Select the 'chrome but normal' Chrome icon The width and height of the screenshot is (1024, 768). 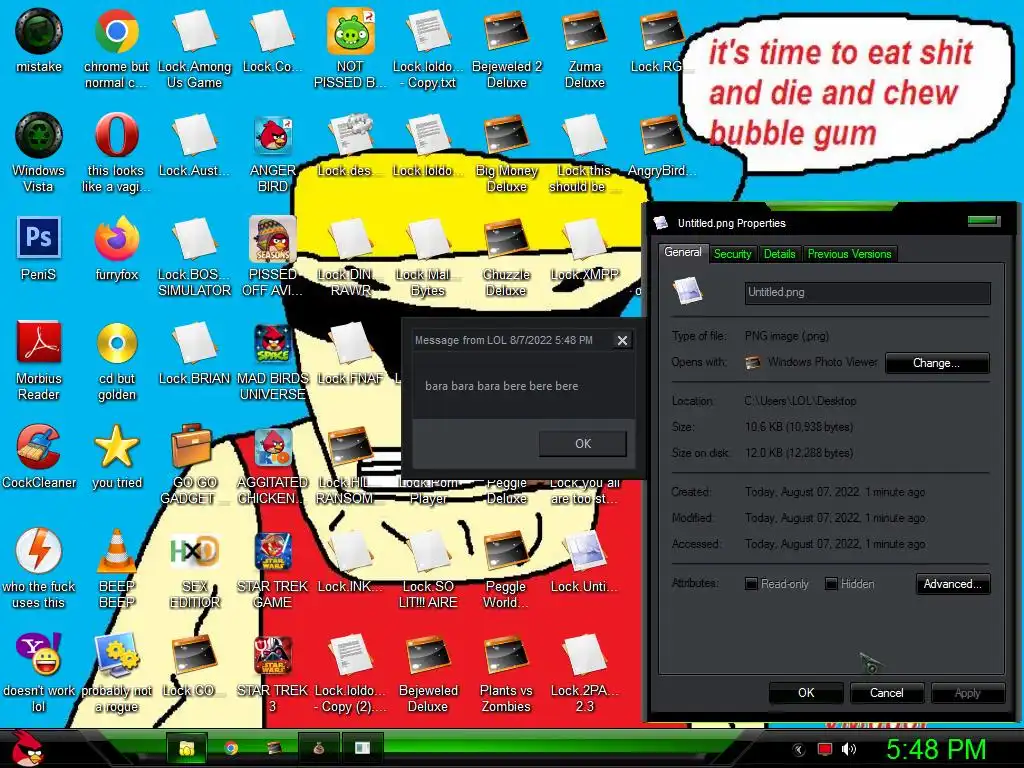click(x=116, y=31)
